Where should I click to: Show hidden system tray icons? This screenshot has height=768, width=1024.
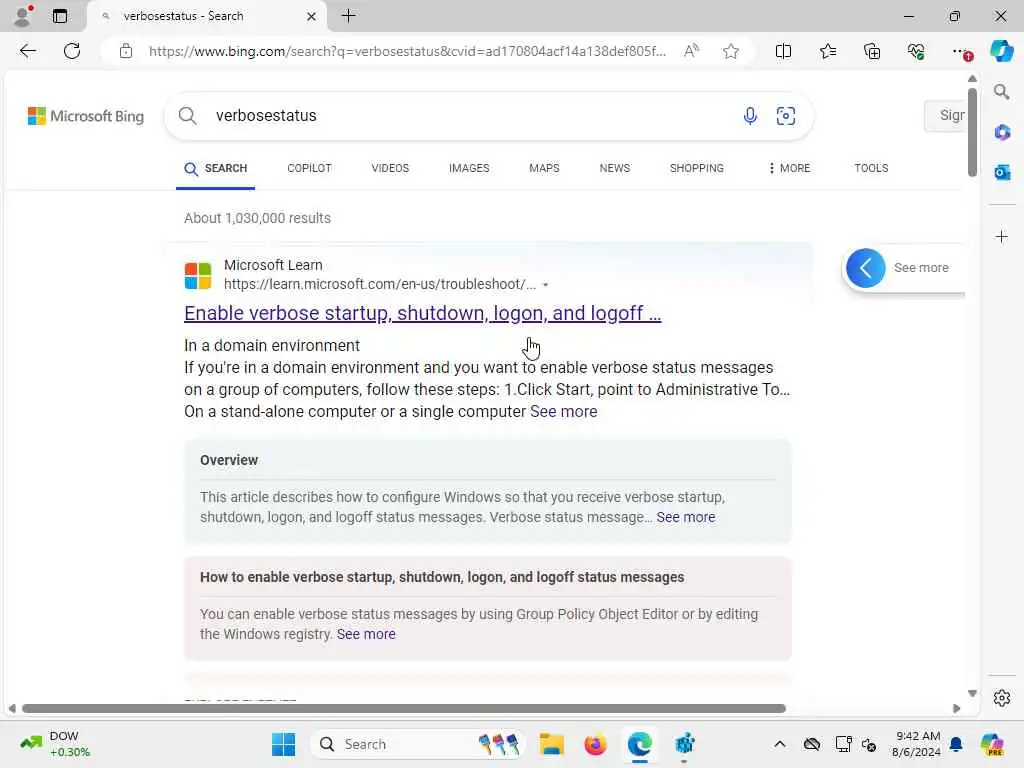coord(779,744)
